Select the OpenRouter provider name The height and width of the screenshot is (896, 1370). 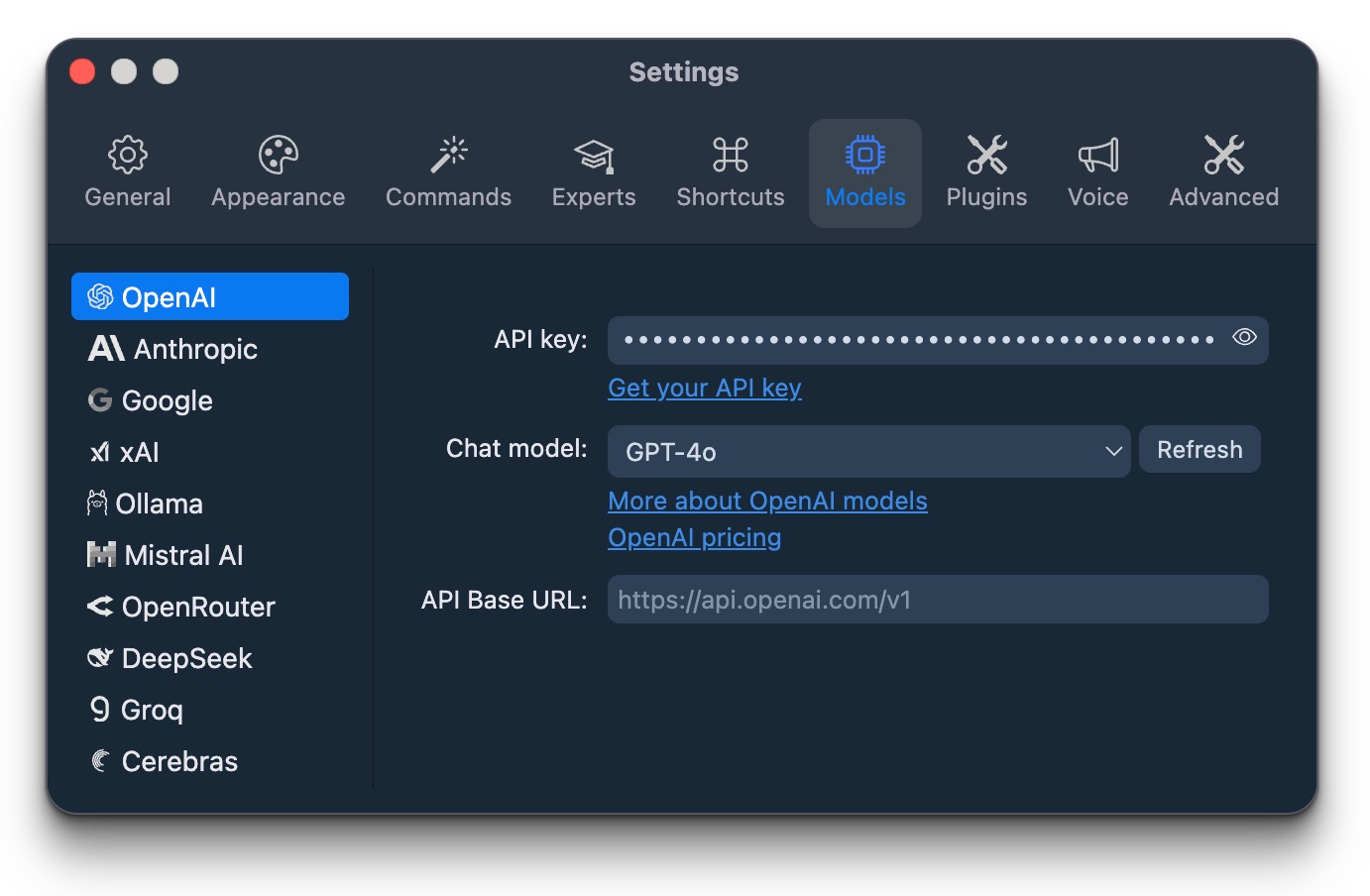(198, 607)
